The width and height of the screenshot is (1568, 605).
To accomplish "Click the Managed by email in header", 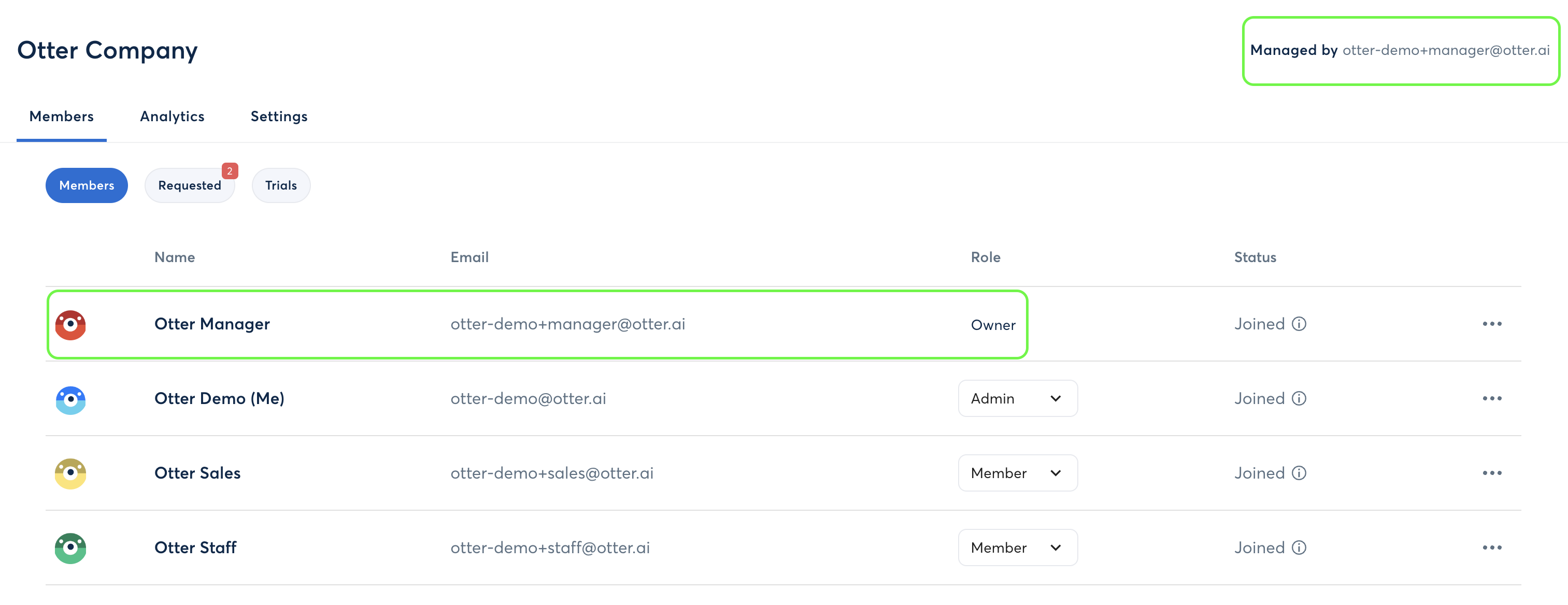I will [x=1446, y=51].
